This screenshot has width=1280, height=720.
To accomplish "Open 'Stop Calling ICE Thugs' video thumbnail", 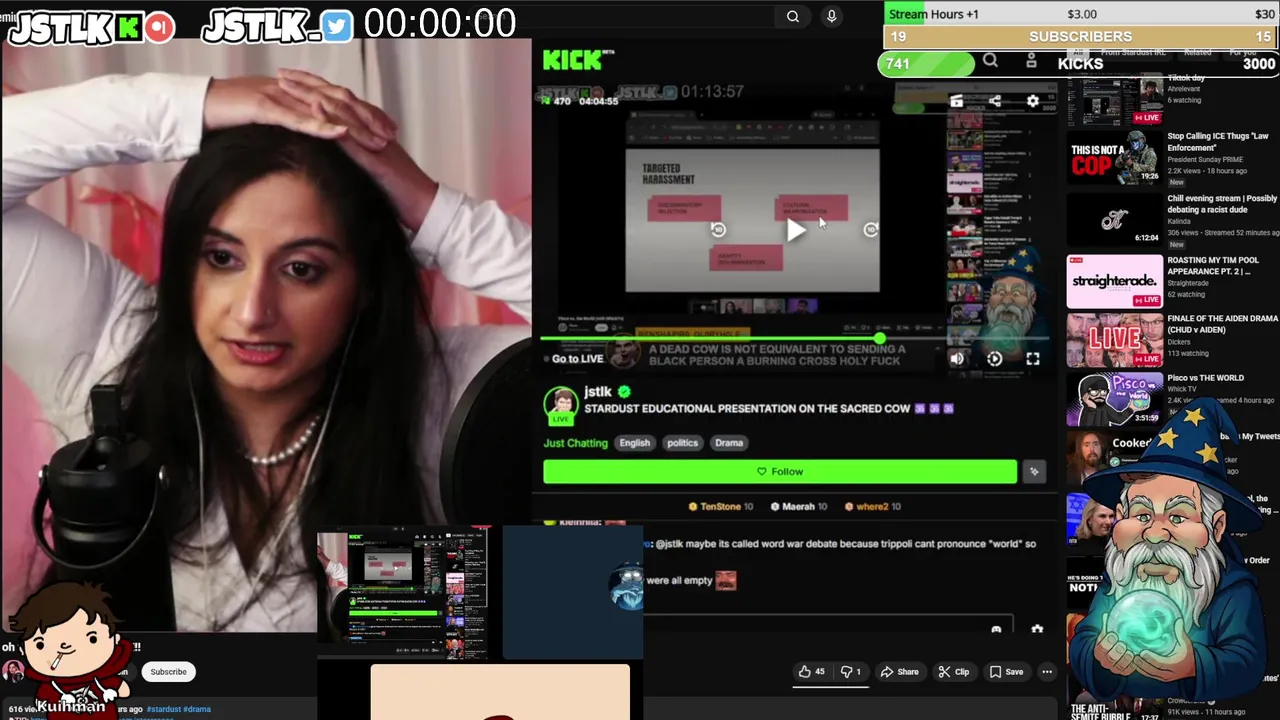I will (1114, 157).
